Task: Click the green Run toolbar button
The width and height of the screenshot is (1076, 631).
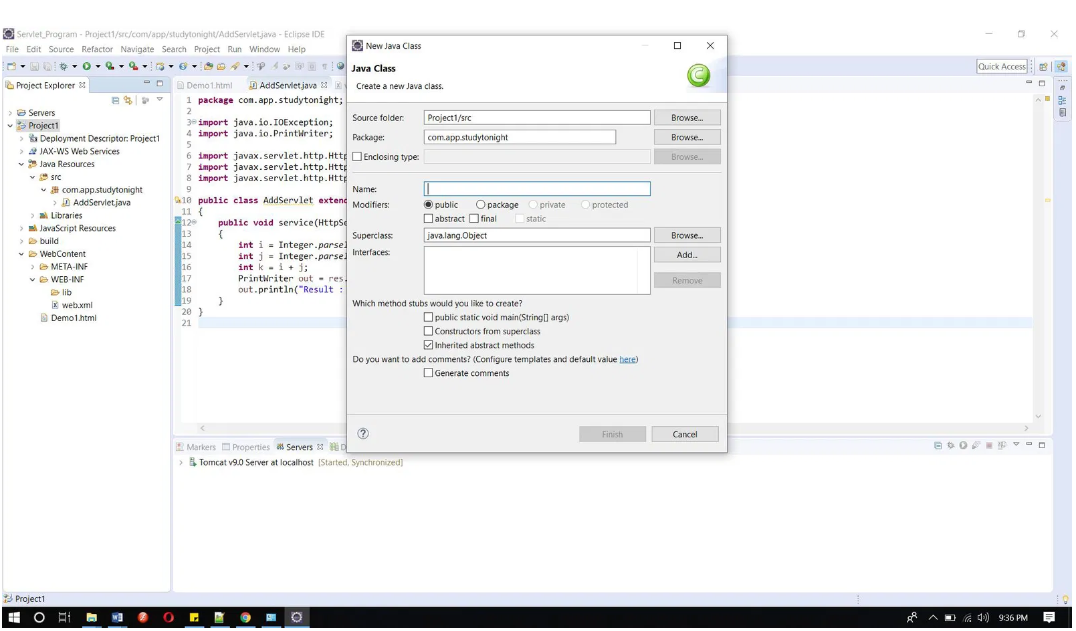Action: coord(86,67)
